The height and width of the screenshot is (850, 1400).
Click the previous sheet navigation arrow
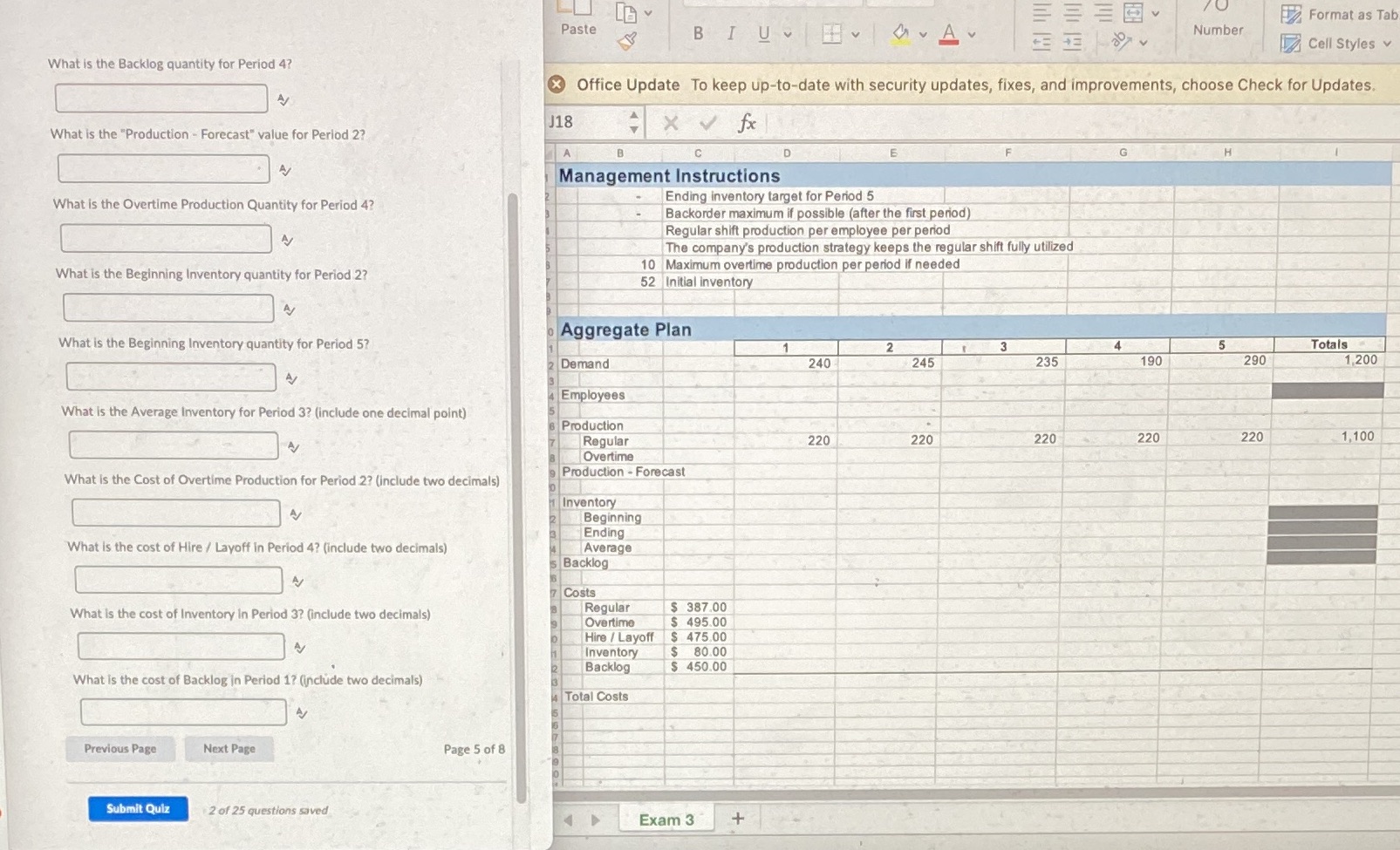pos(569,819)
